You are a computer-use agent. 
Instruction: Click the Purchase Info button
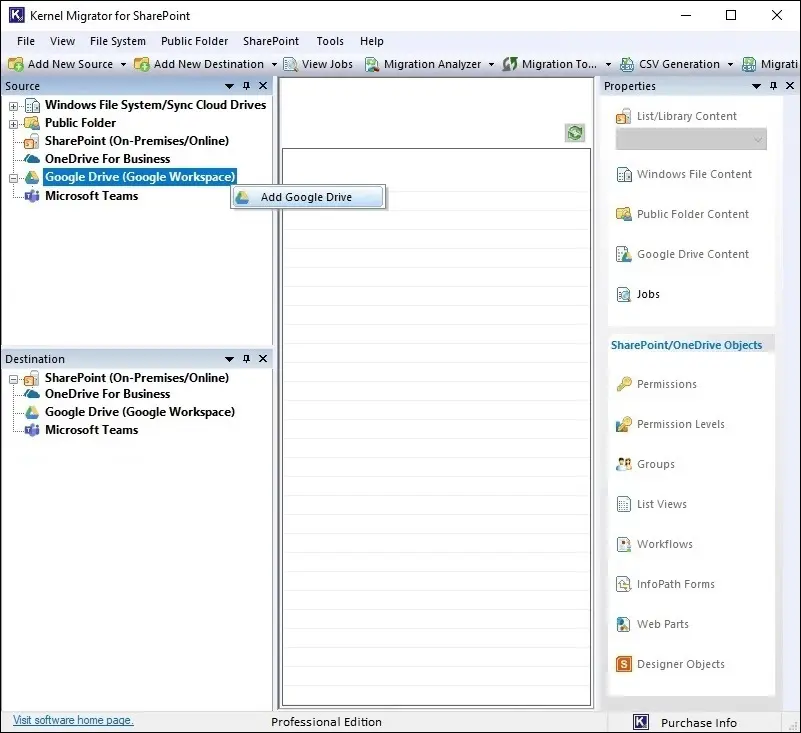point(699,723)
